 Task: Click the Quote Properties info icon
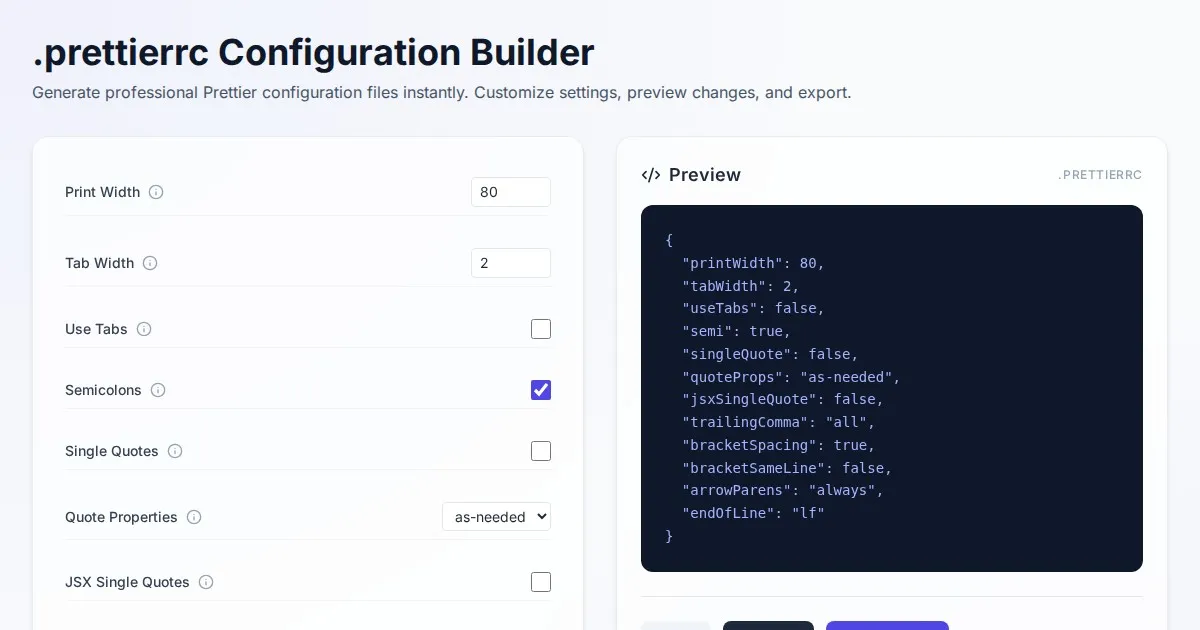click(x=194, y=517)
